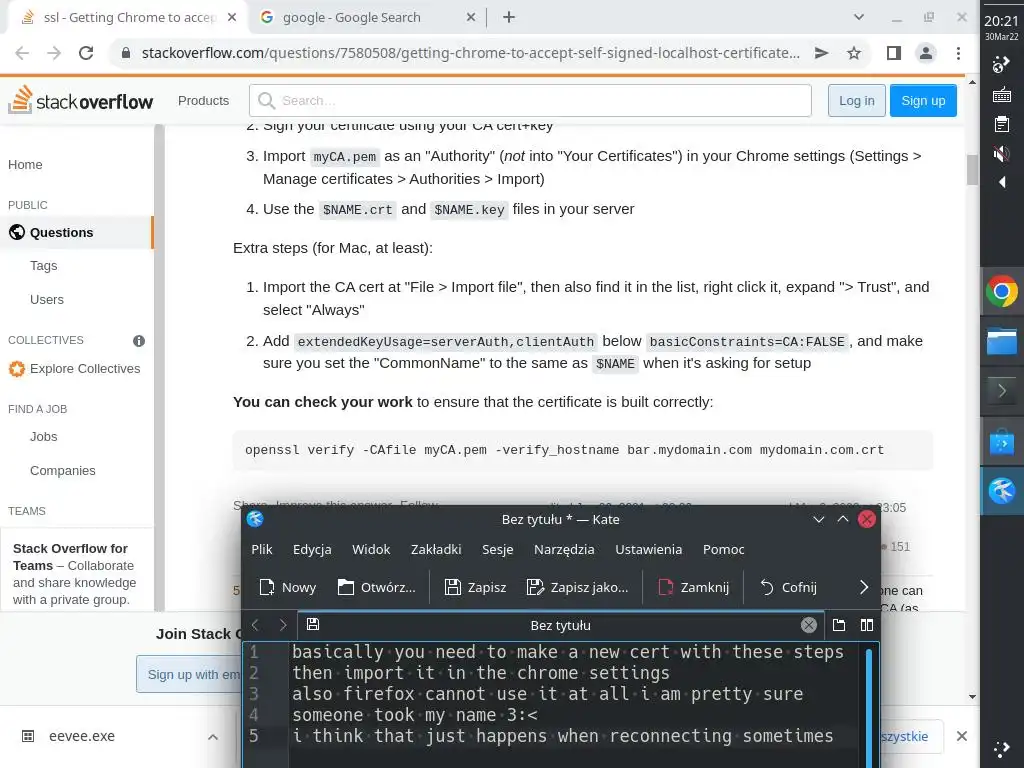Image resolution: width=1024 pixels, height=768 pixels.
Task: Open Chrome profile avatar
Action: [x=926, y=53]
